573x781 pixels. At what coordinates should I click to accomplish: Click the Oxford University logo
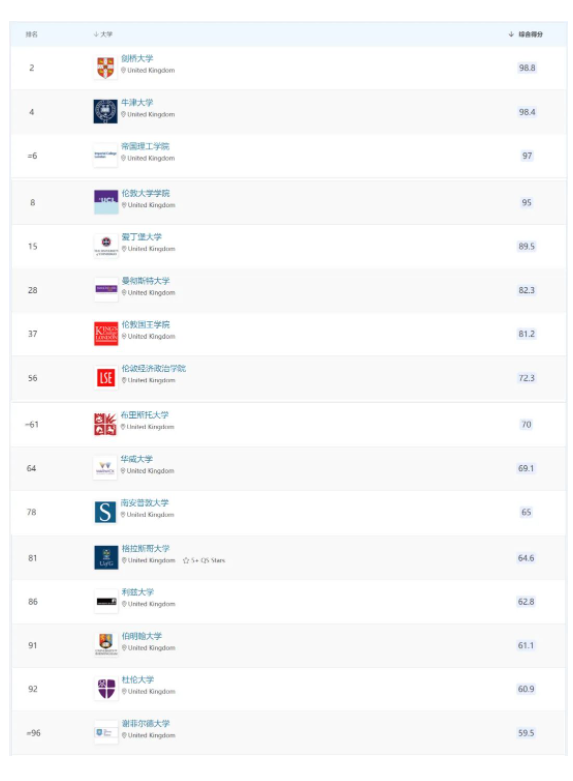coord(105,112)
